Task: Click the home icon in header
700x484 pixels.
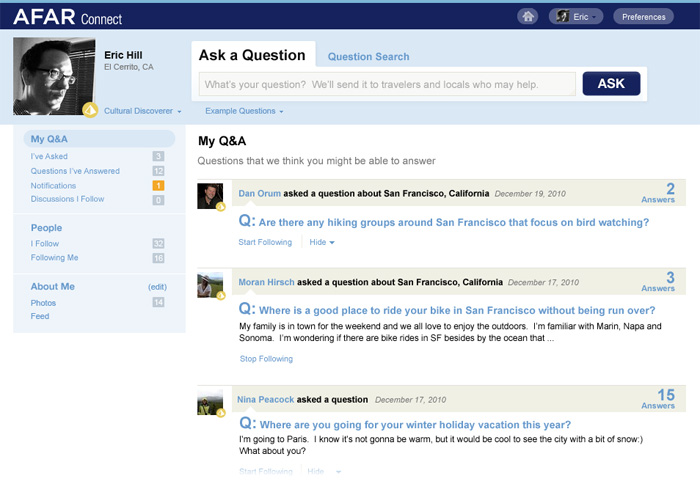Action: coord(527,16)
